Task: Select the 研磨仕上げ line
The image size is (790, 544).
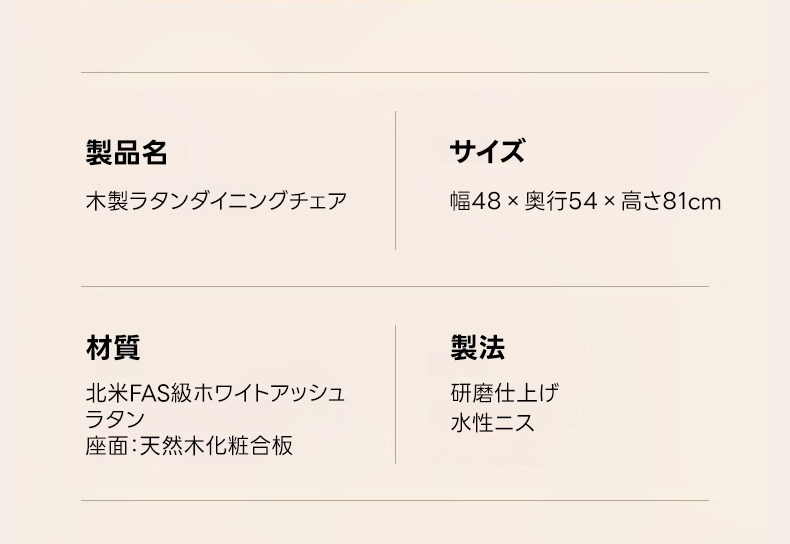Action: click(504, 393)
